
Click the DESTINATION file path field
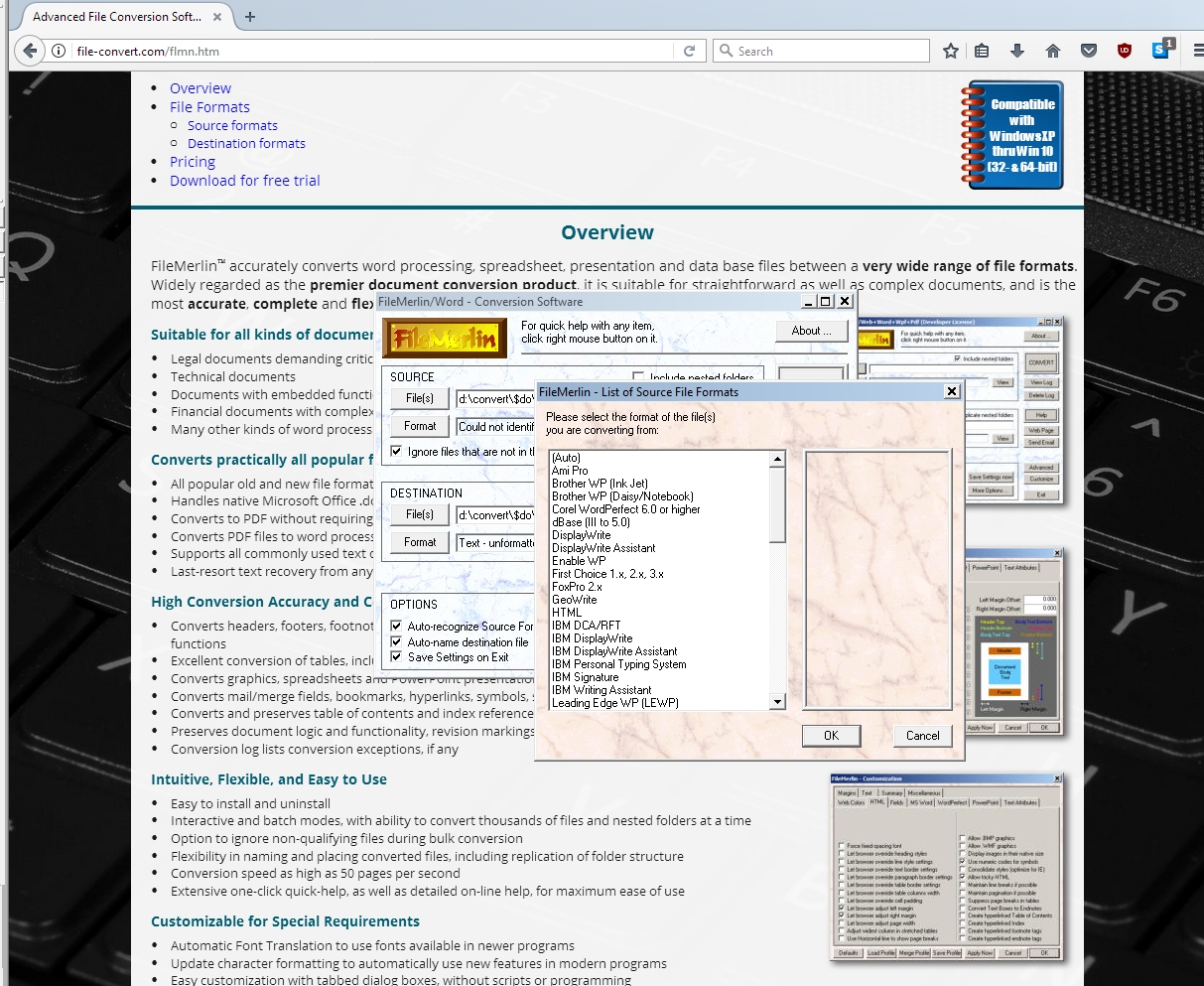(495, 515)
